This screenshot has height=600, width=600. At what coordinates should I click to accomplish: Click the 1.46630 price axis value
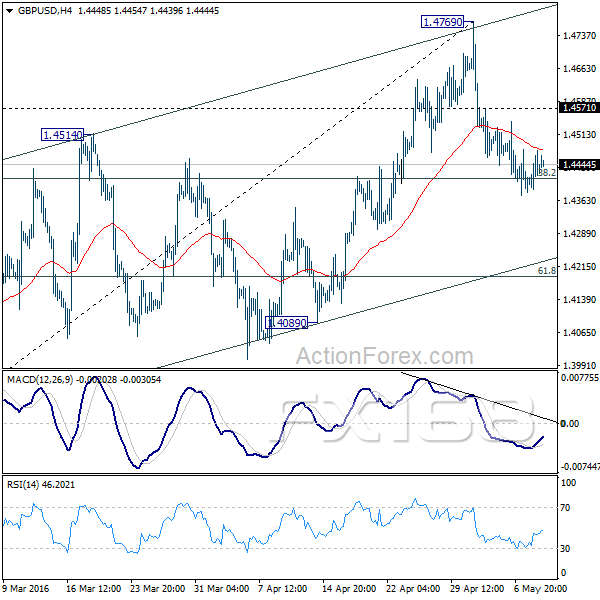(579, 69)
